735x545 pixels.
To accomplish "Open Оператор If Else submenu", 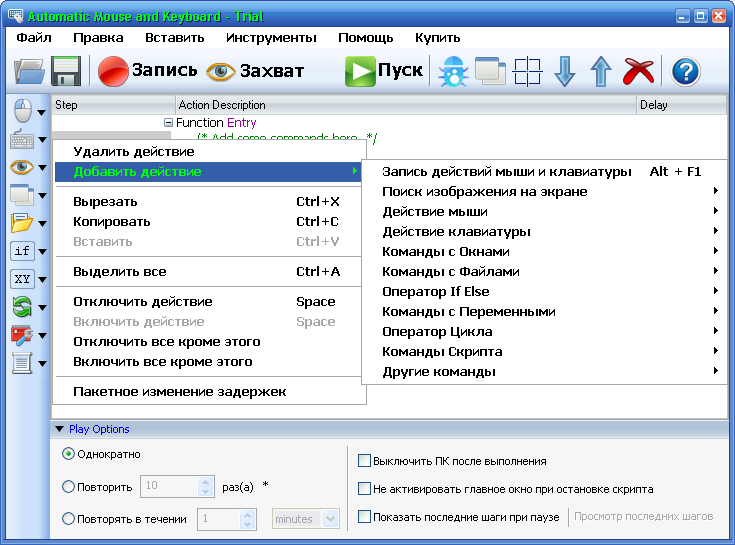I will coord(545,291).
